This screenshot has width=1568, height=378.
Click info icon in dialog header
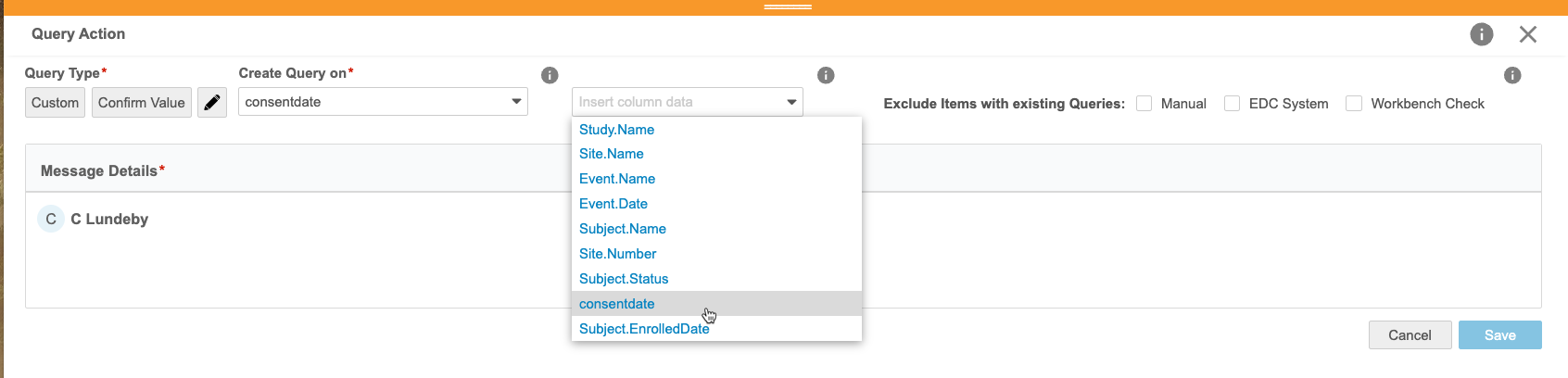[1482, 34]
